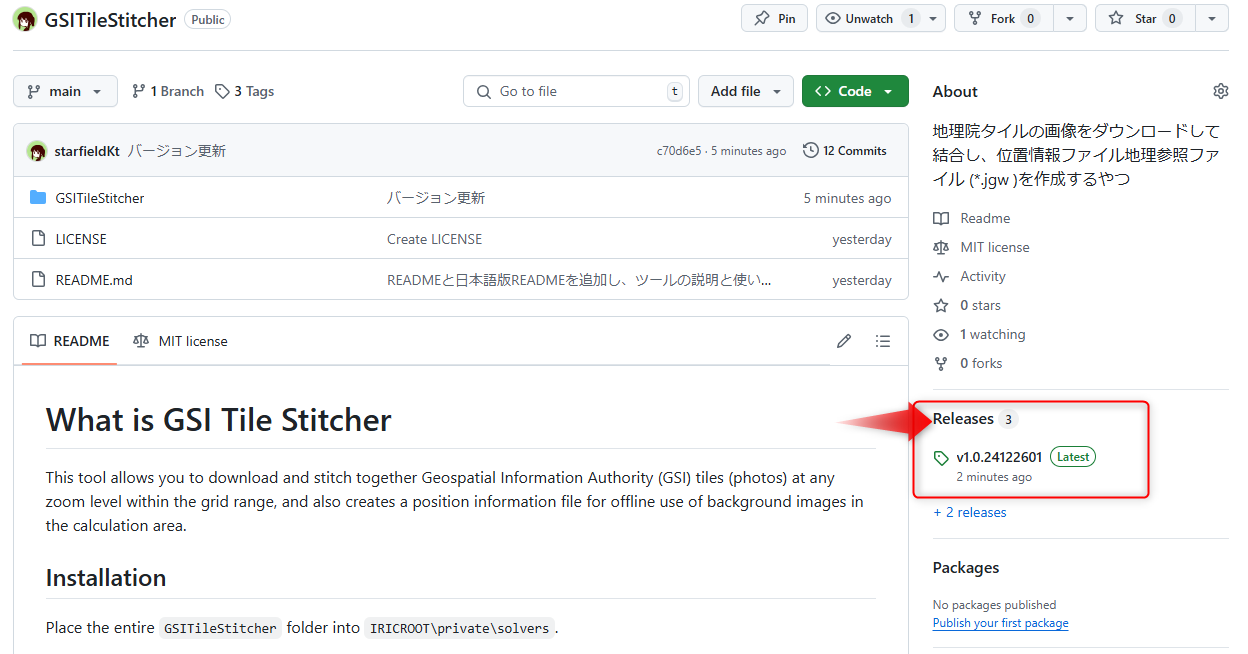Open the Star lists dropdown arrow
The height and width of the screenshot is (654, 1248).
1212,18
